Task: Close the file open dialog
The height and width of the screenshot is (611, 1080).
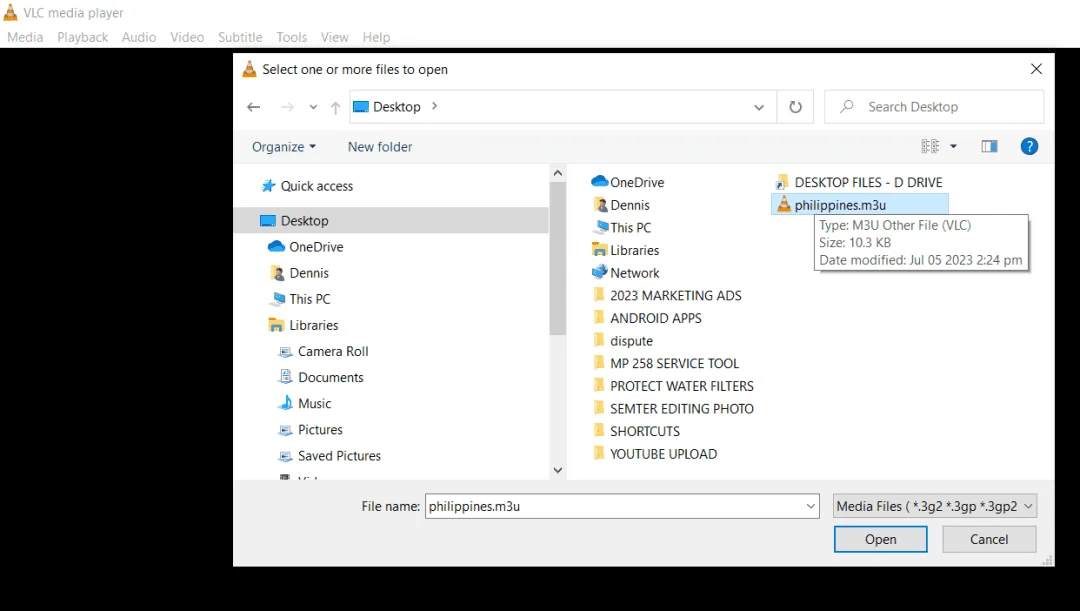Action: [1036, 69]
